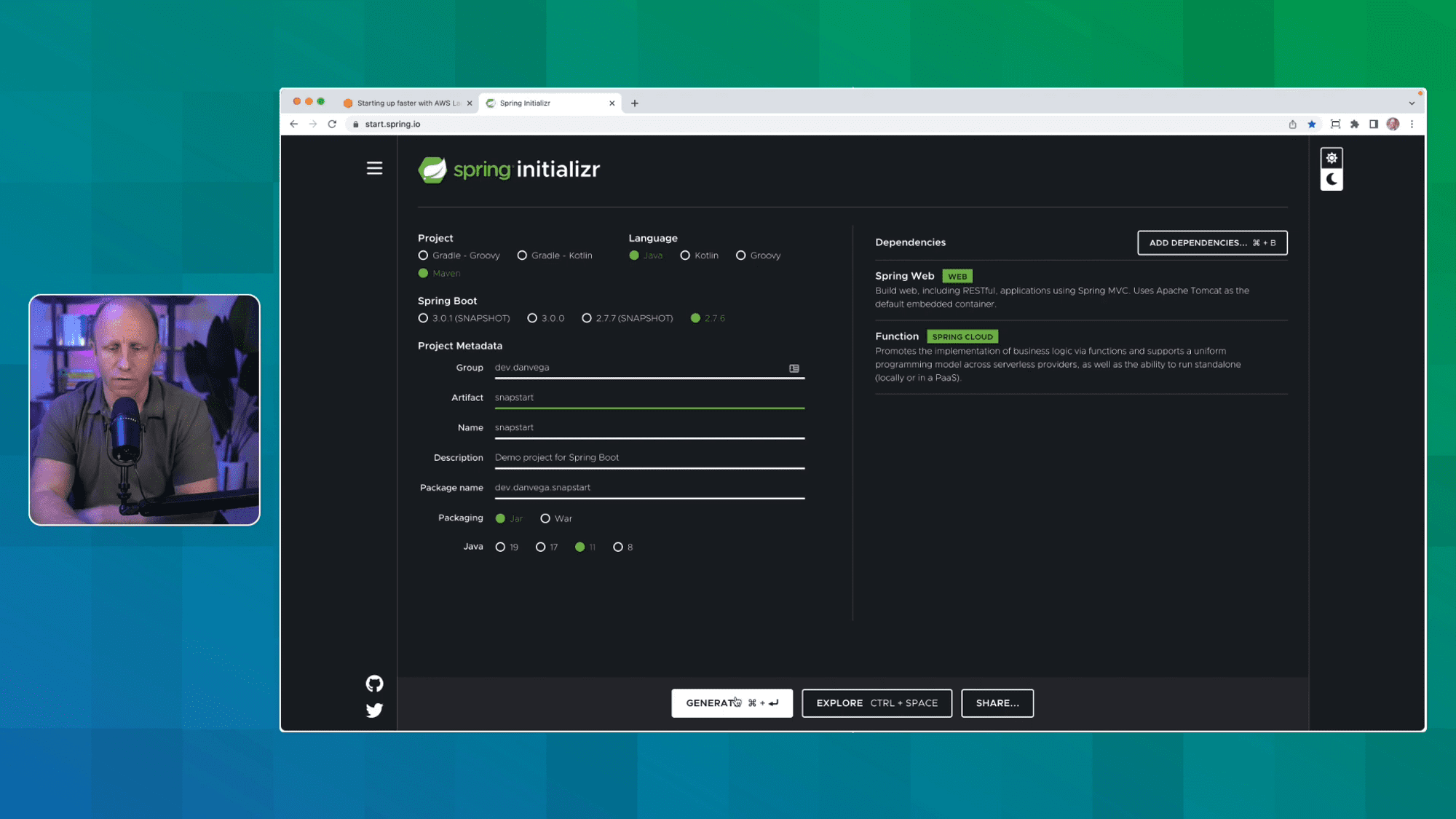Click the browser reload icon
The image size is (1456, 819).
(x=332, y=124)
